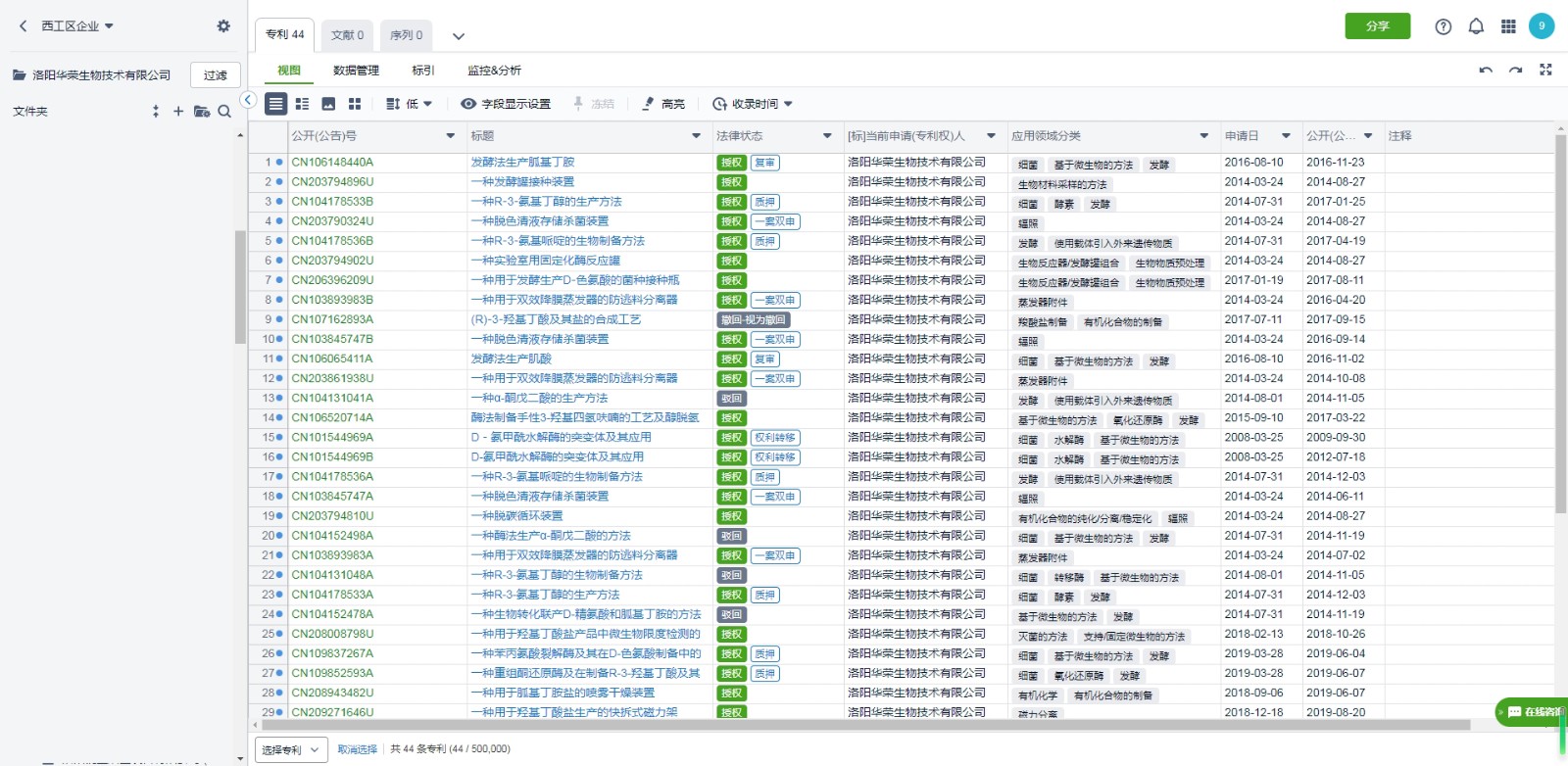The image size is (1568, 766).
Task: Open the 当前申请(专利权)人 column filter arrow
Action: point(991,136)
